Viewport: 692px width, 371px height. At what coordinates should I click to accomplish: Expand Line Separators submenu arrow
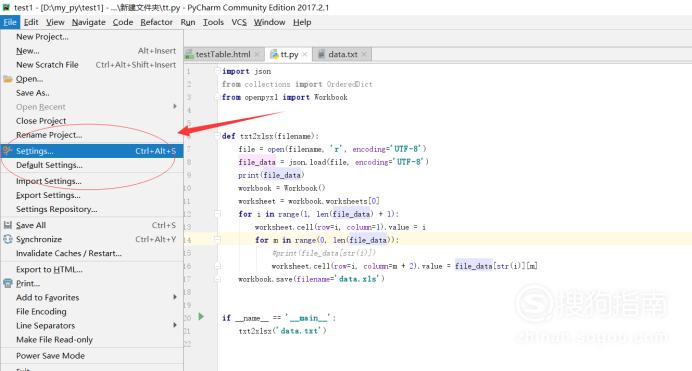tap(175, 325)
